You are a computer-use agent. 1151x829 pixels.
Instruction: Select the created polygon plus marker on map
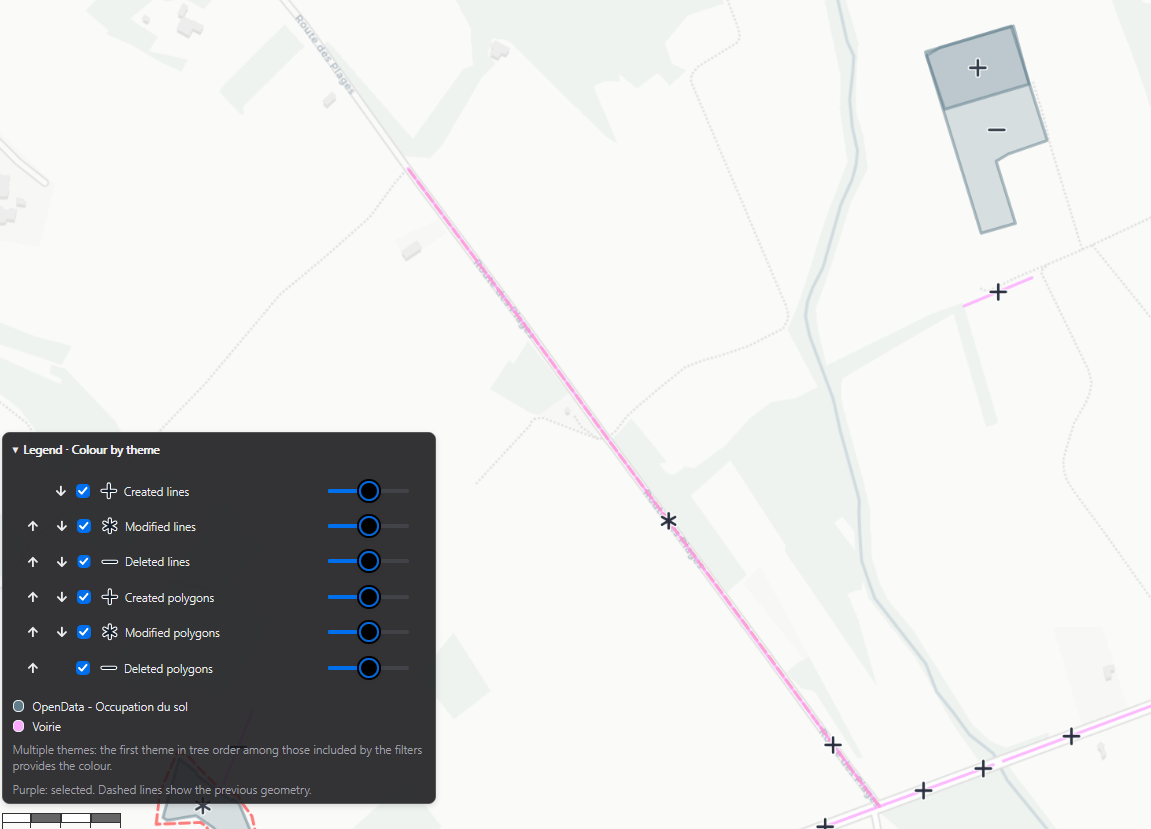tap(978, 68)
